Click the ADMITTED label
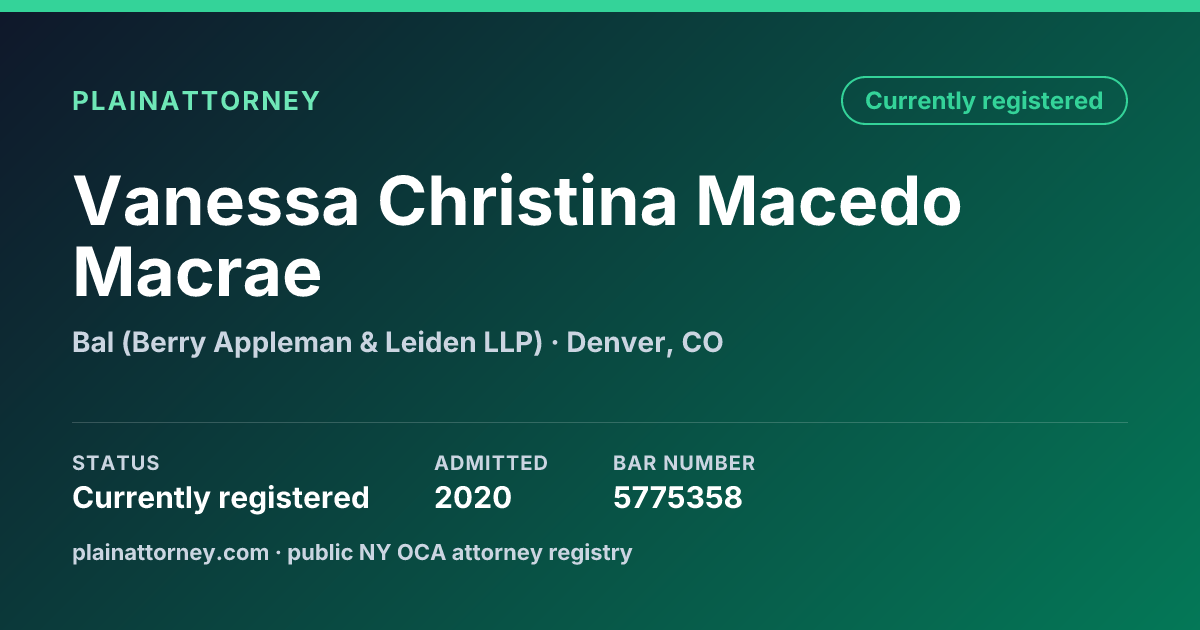Viewport: 1200px width, 630px height. pyautogui.click(x=491, y=463)
